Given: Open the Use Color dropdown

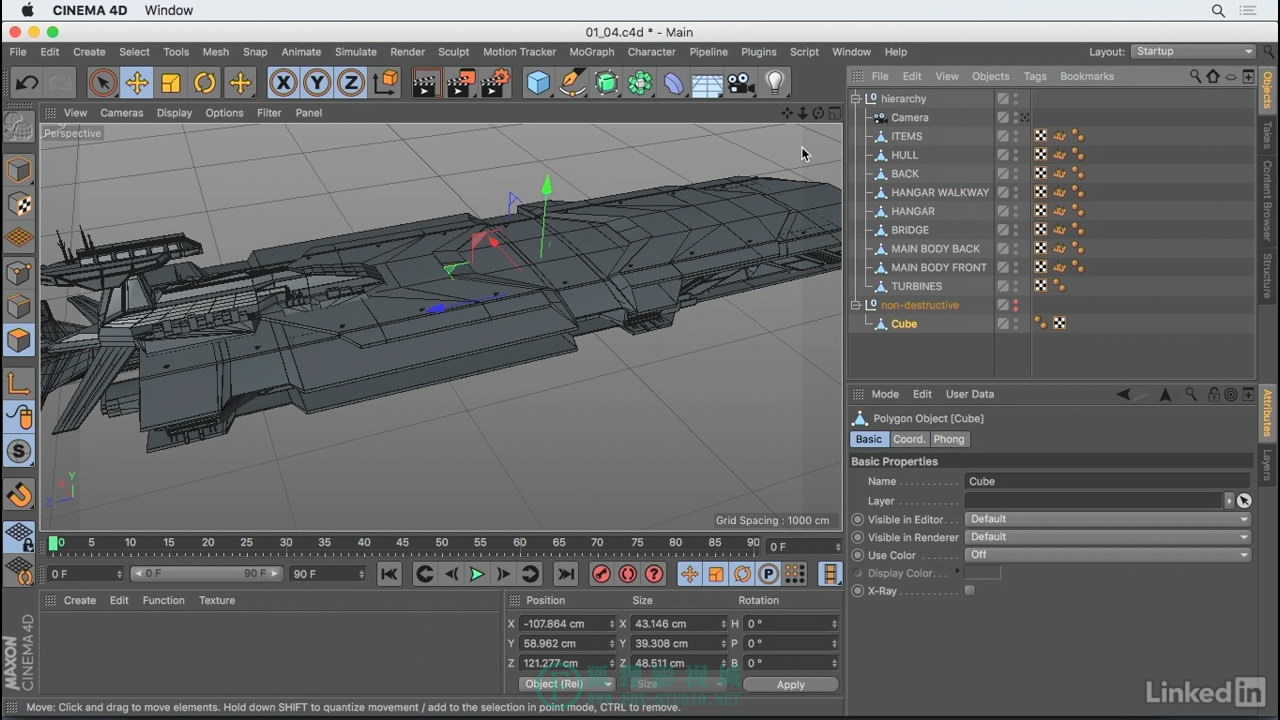Looking at the screenshot, I should [1108, 555].
